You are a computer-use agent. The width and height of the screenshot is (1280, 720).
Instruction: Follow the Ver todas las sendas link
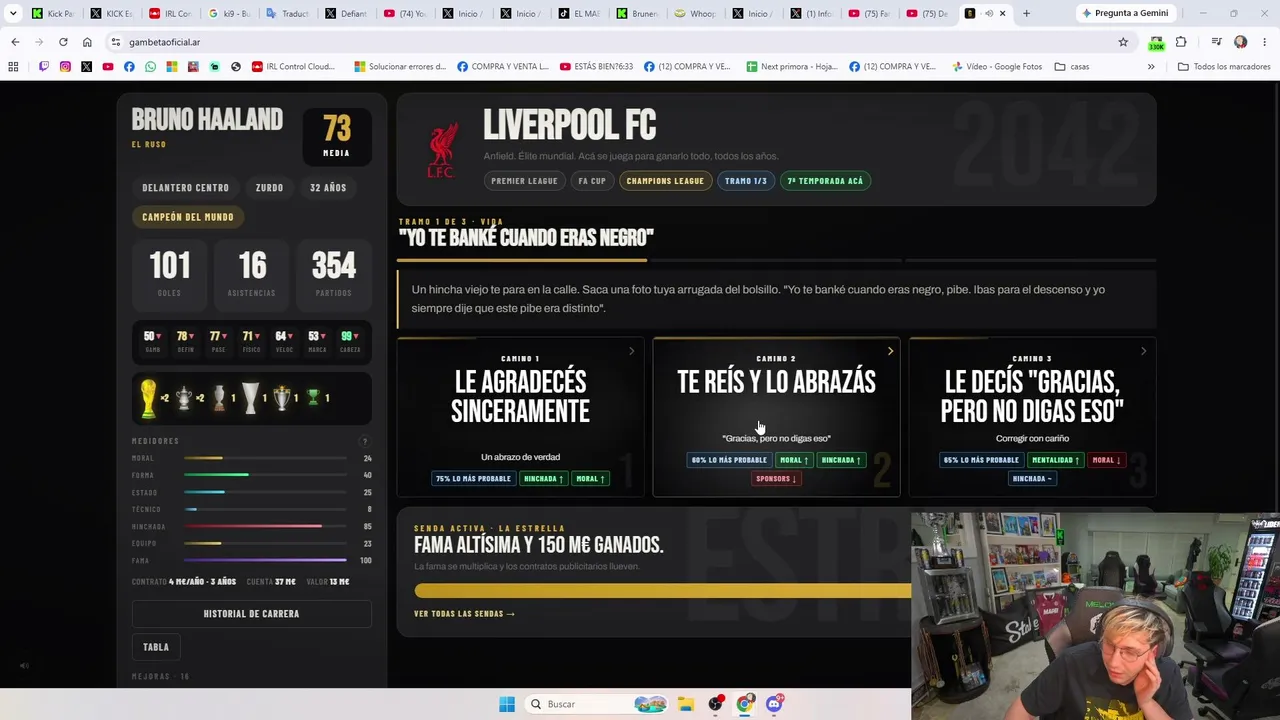coord(464,614)
